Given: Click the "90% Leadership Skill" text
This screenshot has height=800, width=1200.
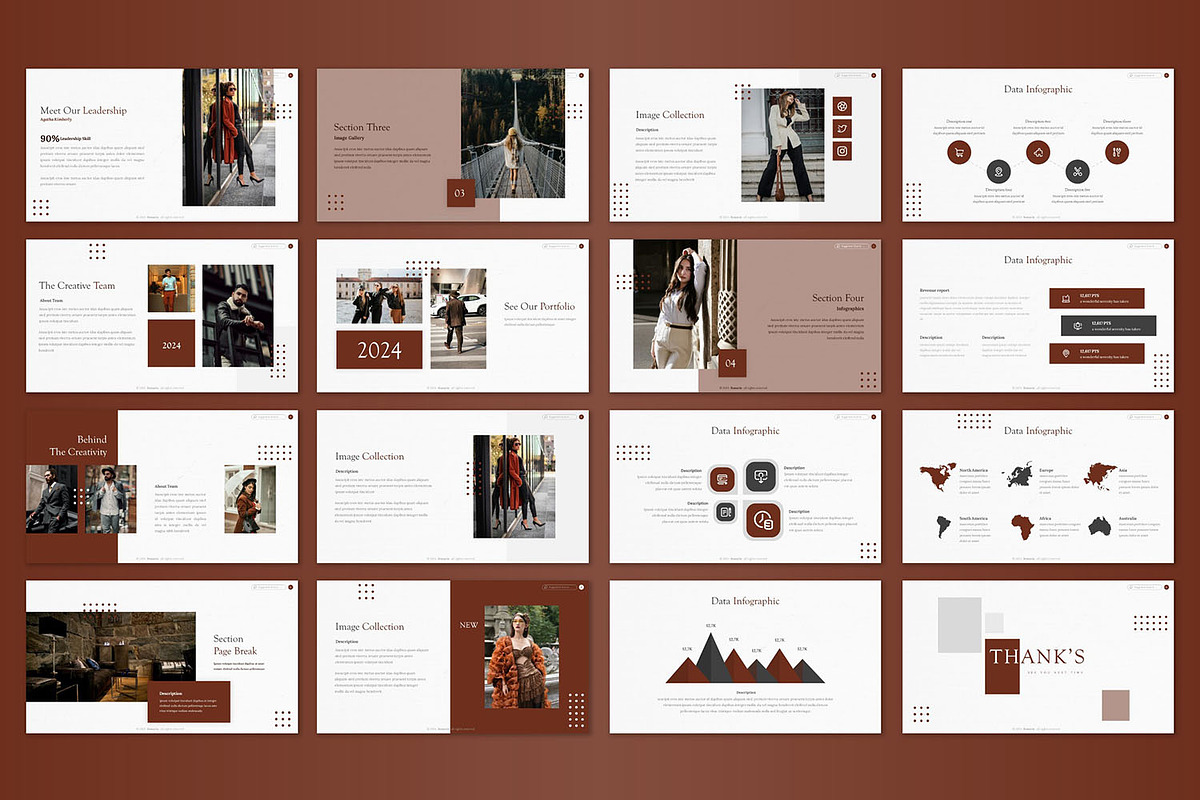Looking at the screenshot, I should (x=65, y=138).
